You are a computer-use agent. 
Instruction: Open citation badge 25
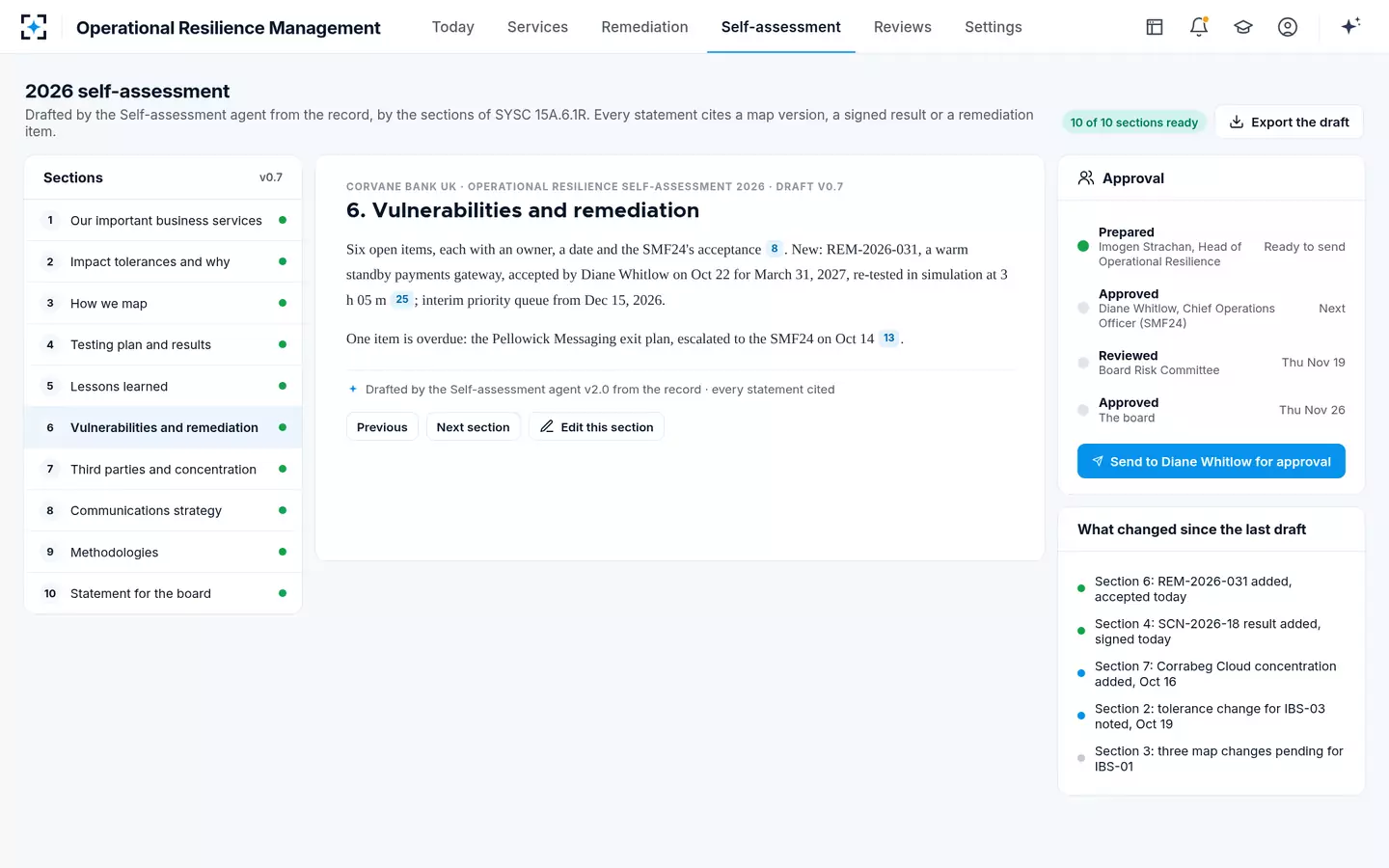(402, 300)
